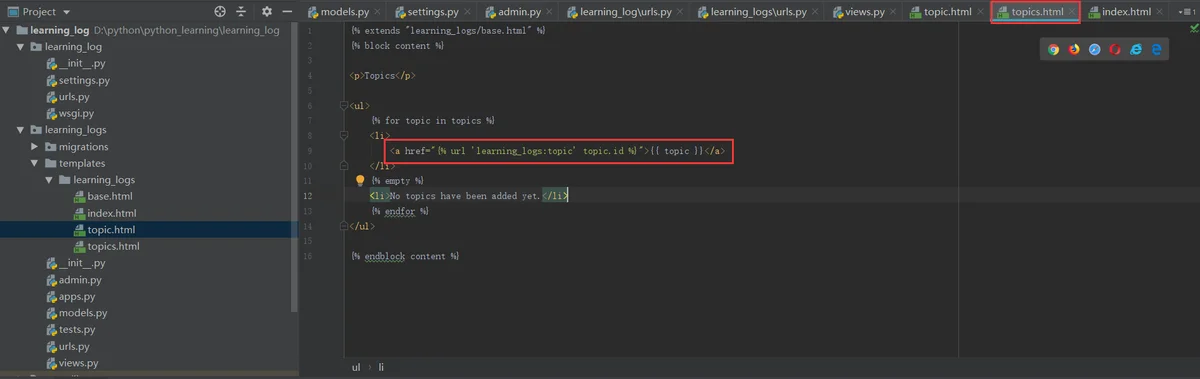Click the scroll-from-source target icon

(x=220, y=12)
